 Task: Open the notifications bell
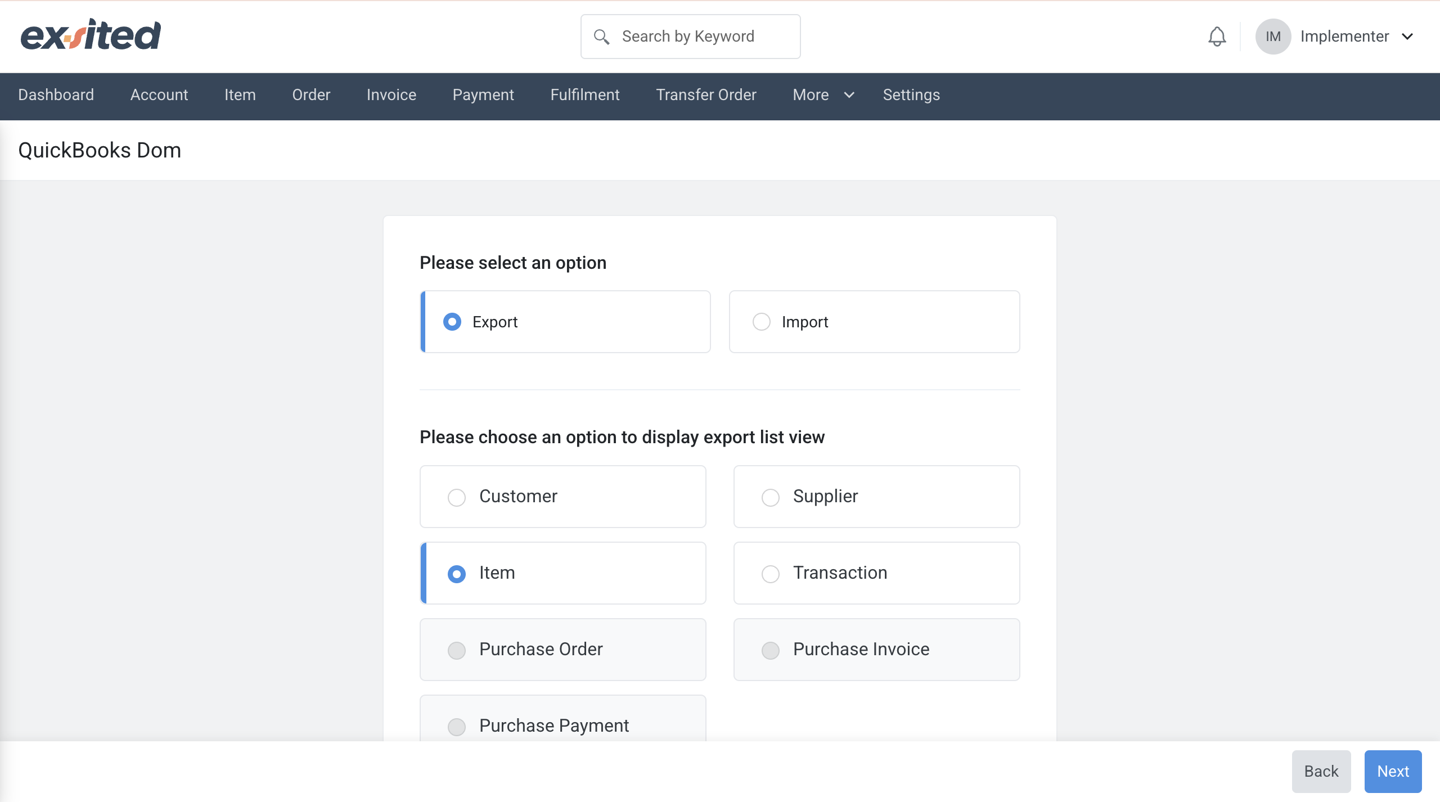click(x=1217, y=37)
